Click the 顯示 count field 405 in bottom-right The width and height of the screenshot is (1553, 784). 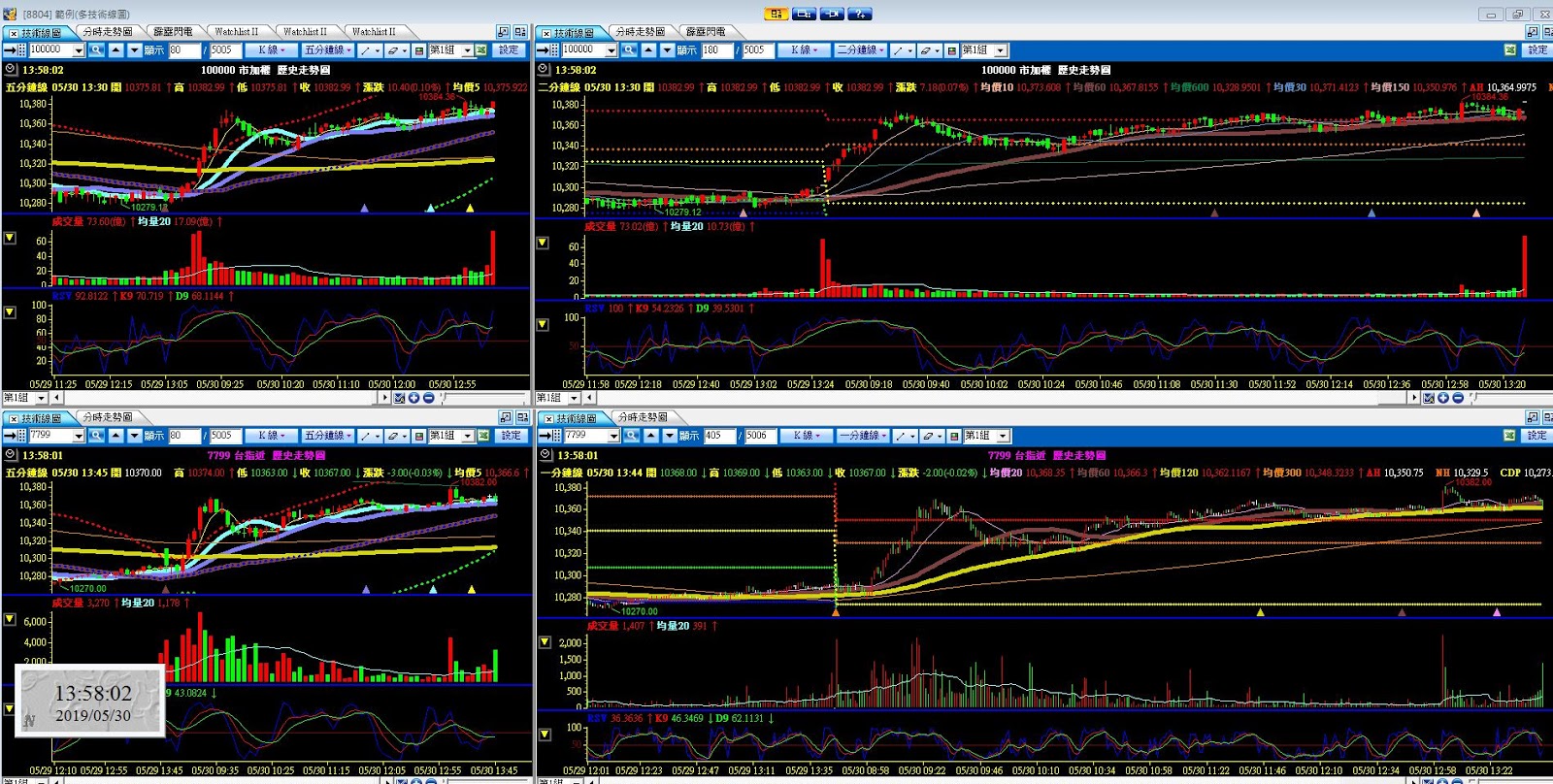[720, 436]
